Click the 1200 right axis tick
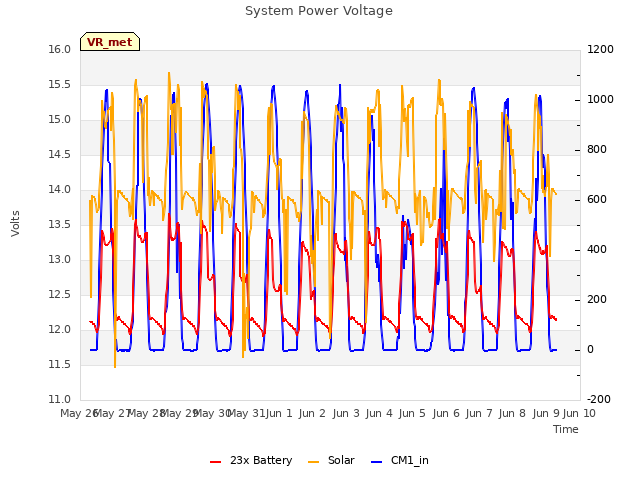 pos(600,49)
